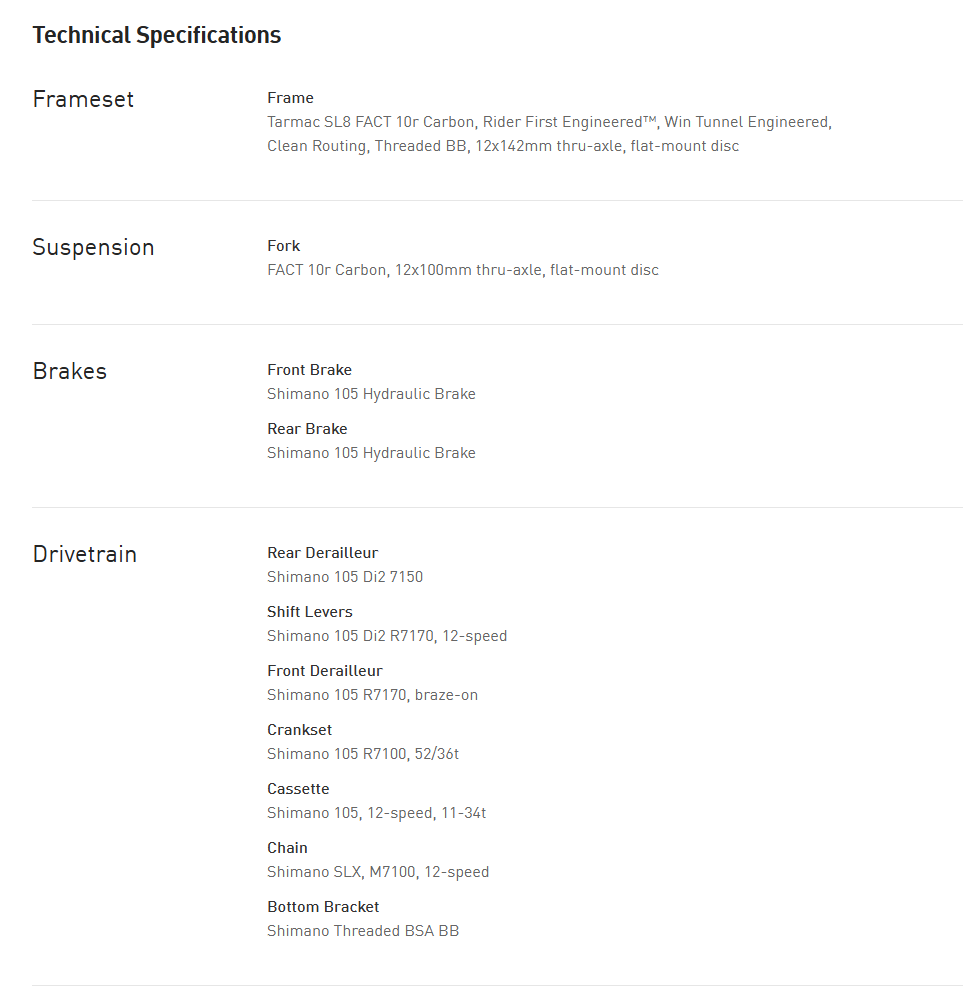This screenshot has height=999, width=963.
Task: Click the Shimano 105 Di2 7150 text
Action: pos(344,577)
